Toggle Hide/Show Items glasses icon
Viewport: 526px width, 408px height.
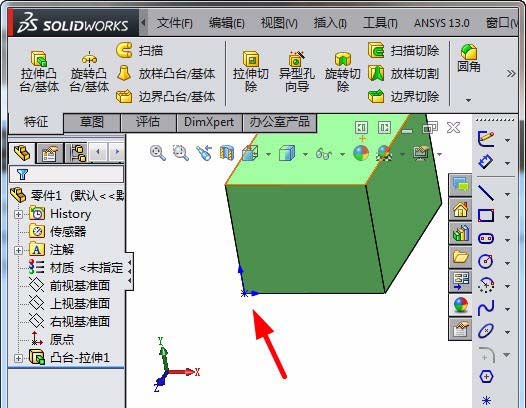pos(324,154)
